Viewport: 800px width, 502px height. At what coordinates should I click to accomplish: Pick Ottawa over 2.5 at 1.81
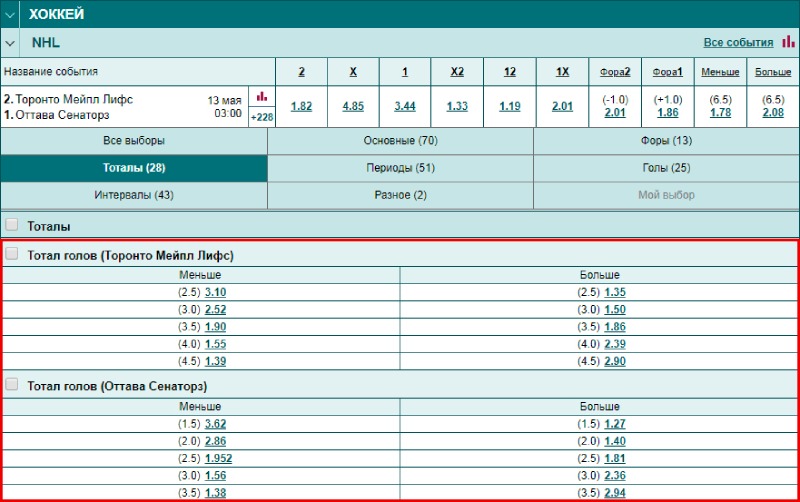(615, 459)
